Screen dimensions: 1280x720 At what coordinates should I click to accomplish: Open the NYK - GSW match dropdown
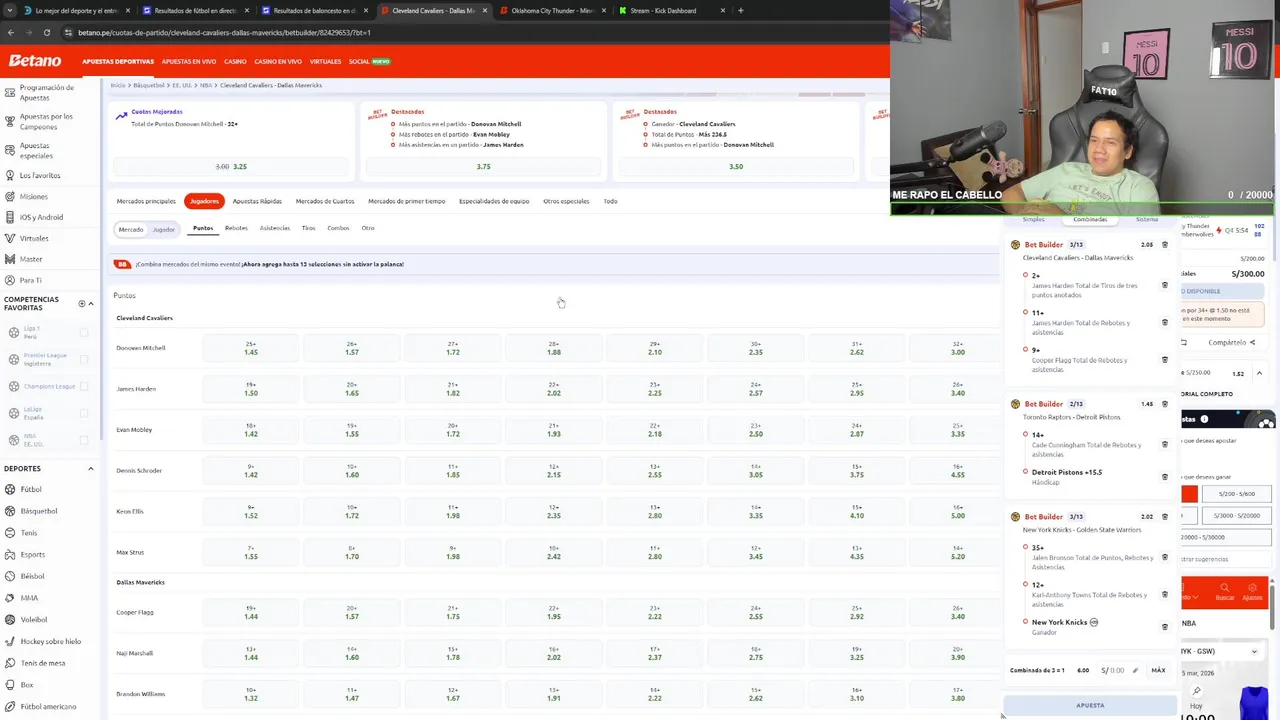(x=1254, y=651)
